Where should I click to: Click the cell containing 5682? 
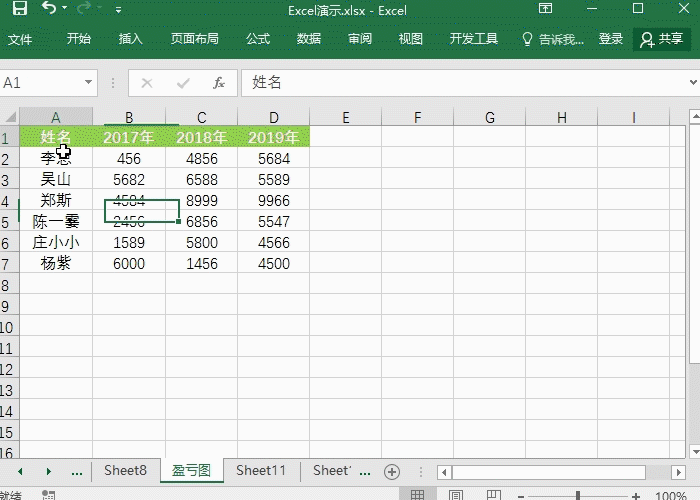129,179
